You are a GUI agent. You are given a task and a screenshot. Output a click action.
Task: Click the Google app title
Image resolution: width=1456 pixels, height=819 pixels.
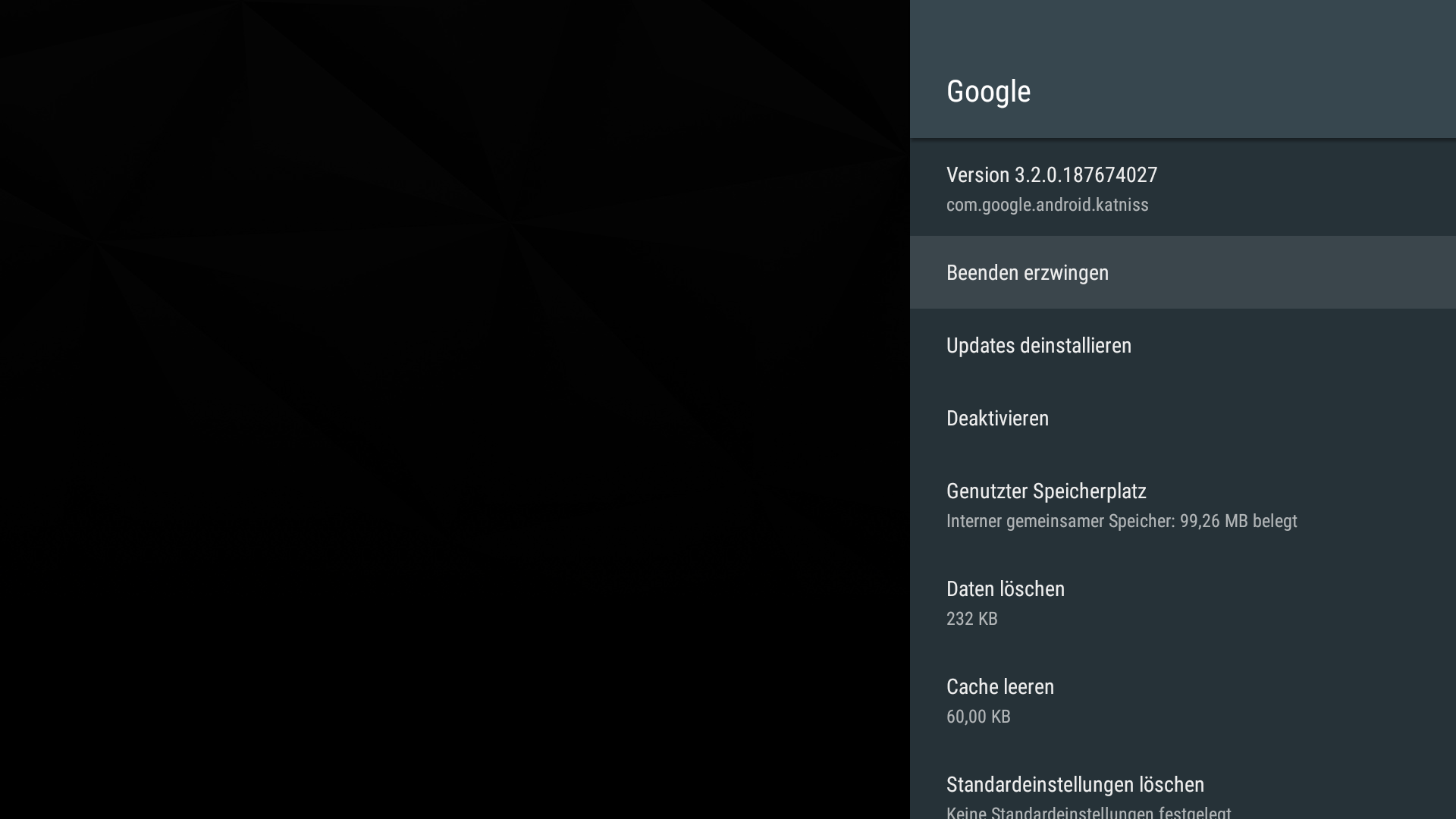coord(988,92)
